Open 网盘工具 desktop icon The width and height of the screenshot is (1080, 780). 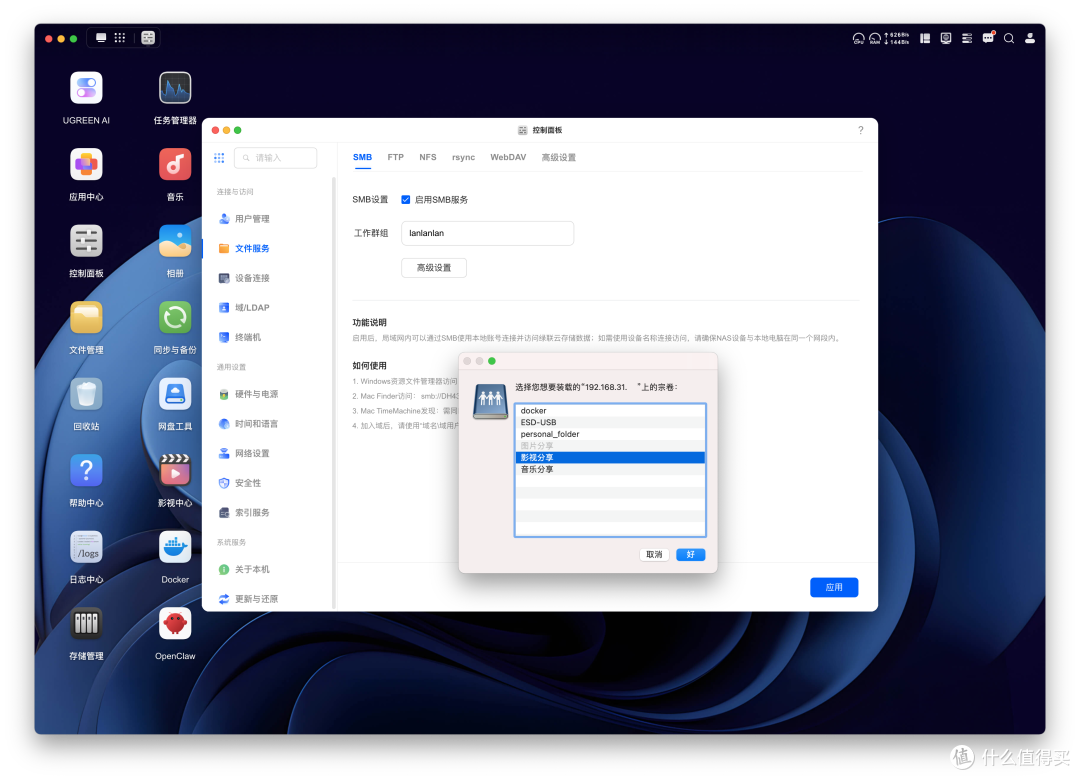point(175,394)
